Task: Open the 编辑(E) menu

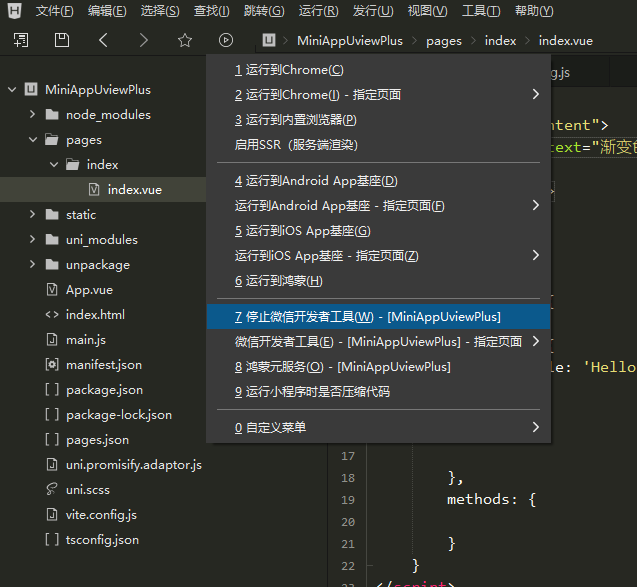Action: [107, 11]
